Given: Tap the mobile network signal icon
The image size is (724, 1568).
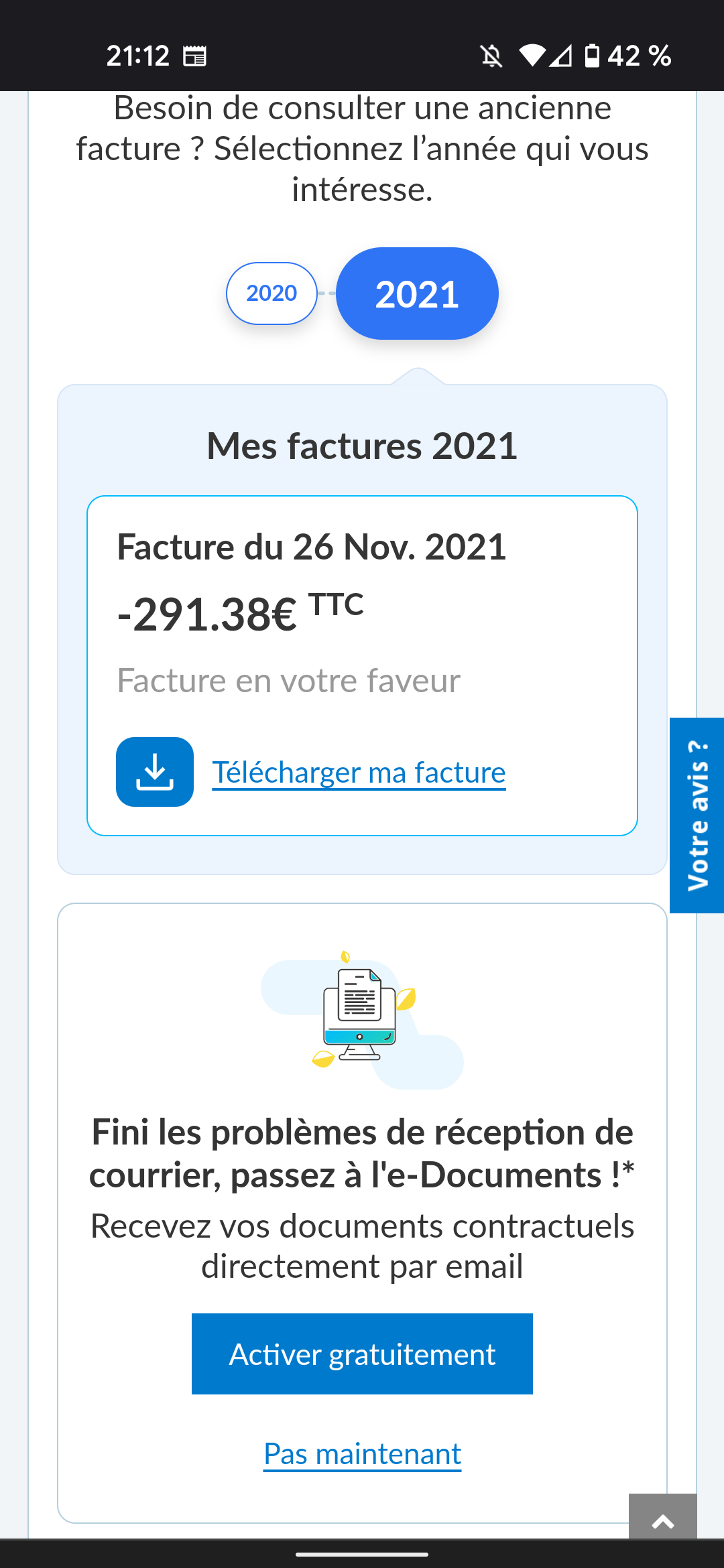Looking at the screenshot, I should point(561,56).
